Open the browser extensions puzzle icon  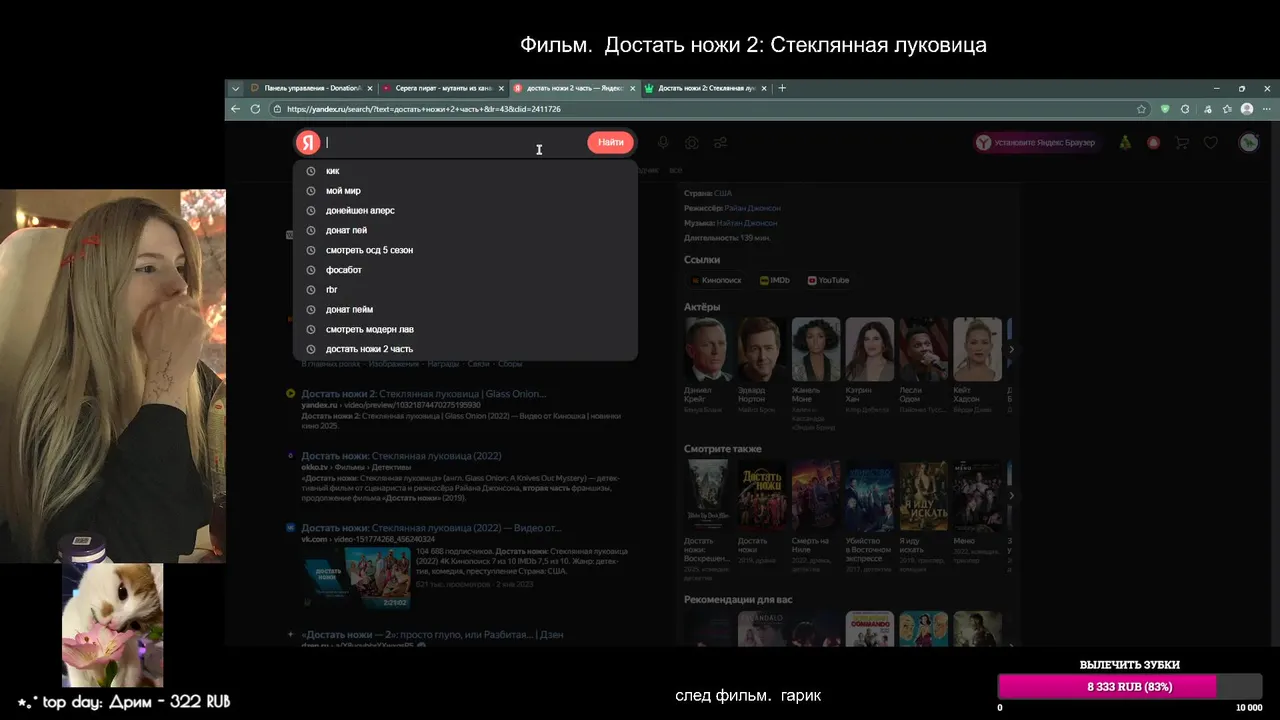point(1185,109)
